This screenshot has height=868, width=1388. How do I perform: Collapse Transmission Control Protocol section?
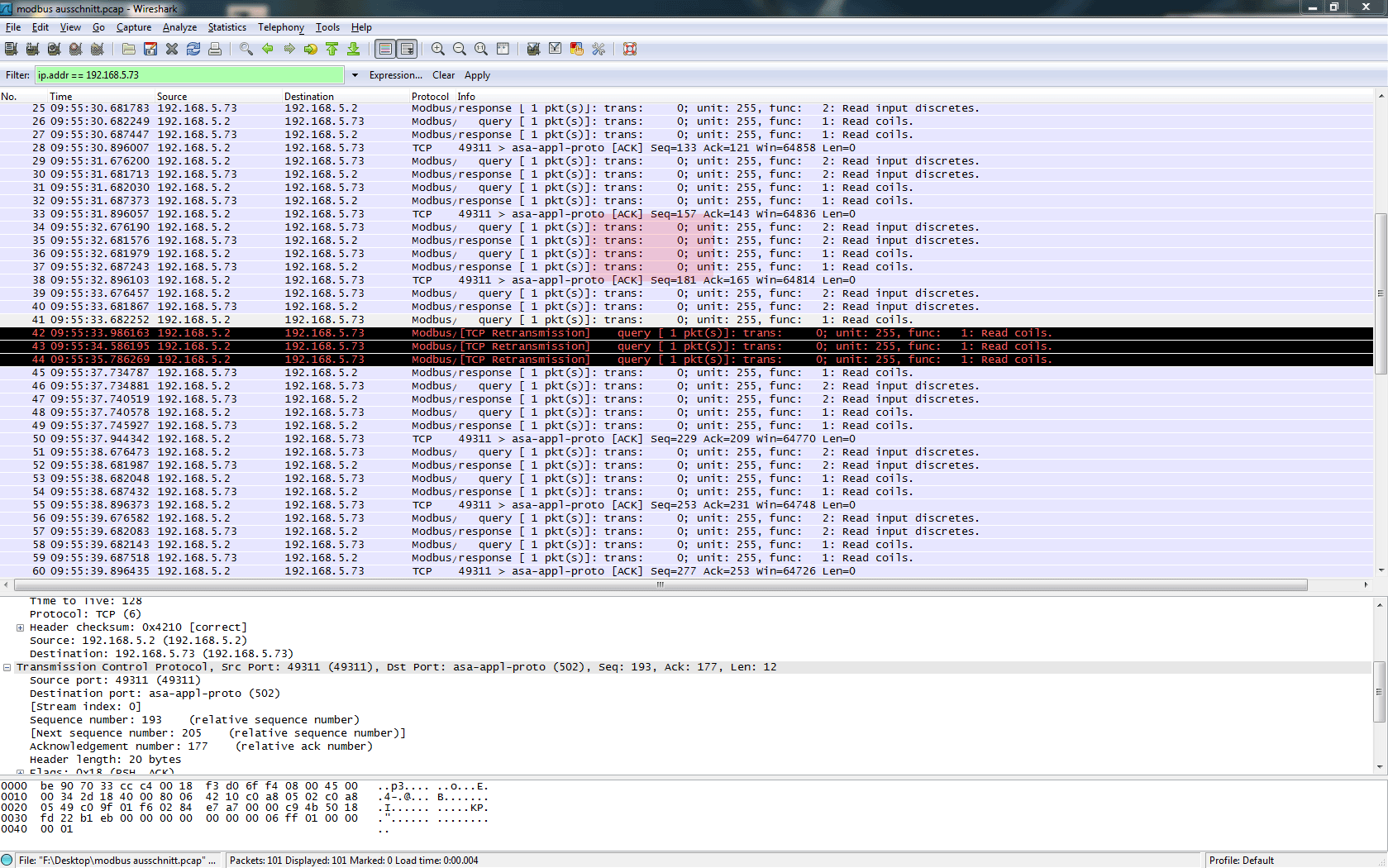pyautogui.click(x=7, y=667)
